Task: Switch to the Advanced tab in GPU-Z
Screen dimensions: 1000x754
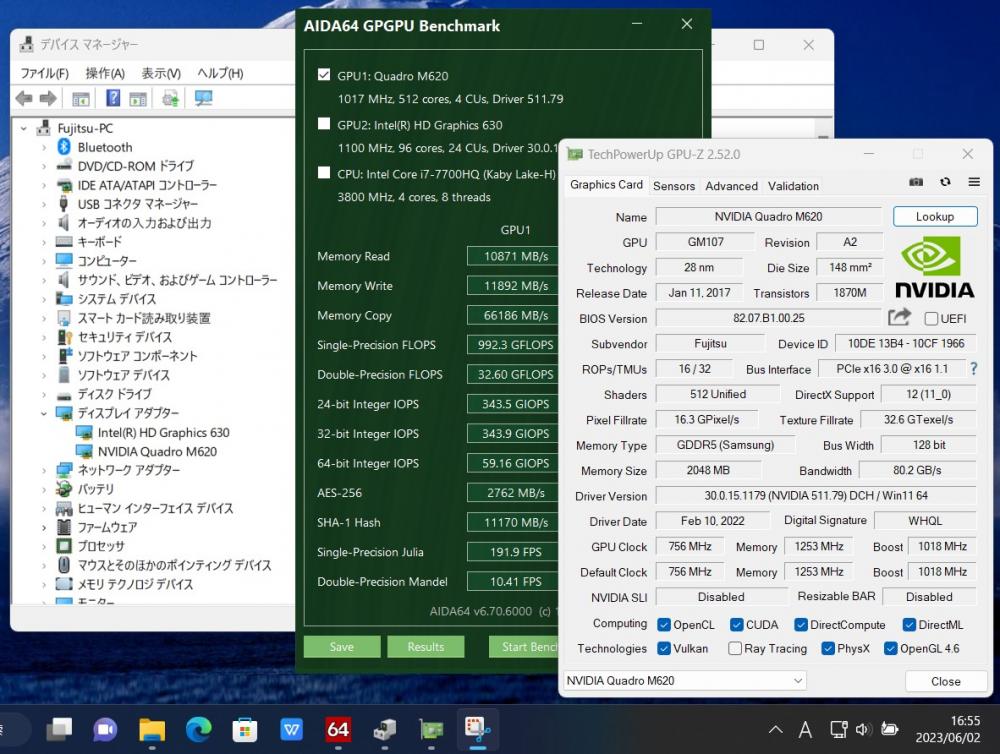Action: click(732, 186)
